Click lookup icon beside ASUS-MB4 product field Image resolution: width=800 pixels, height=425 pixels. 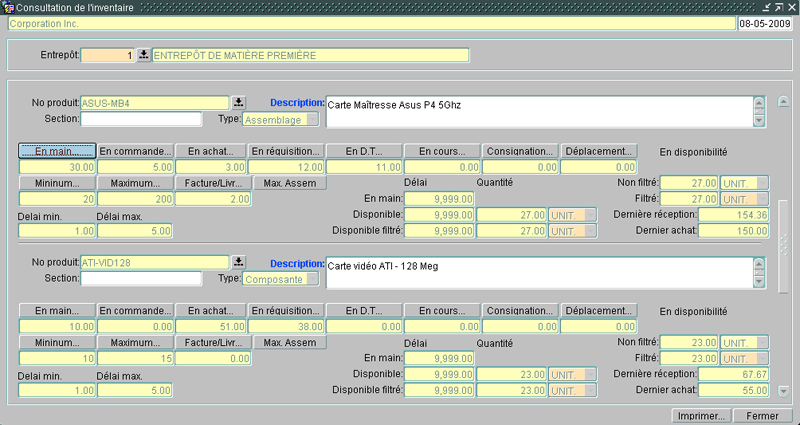coord(238,102)
